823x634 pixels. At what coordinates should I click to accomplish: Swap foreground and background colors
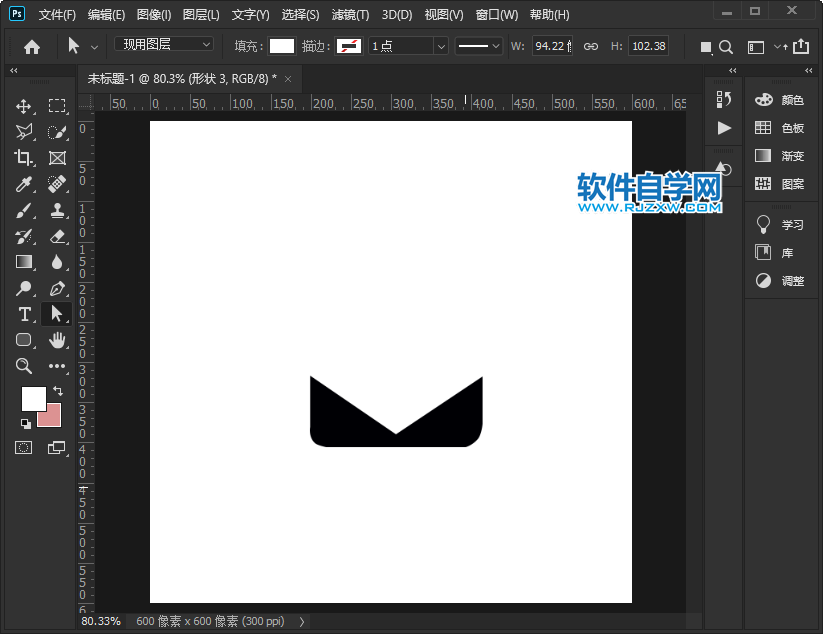point(57,391)
